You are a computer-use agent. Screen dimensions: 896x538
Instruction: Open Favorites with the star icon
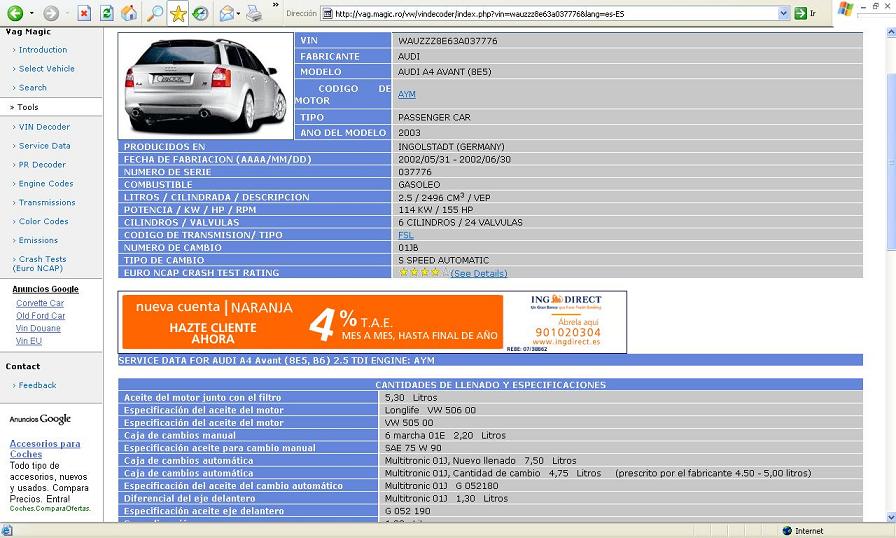click(178, 13)
